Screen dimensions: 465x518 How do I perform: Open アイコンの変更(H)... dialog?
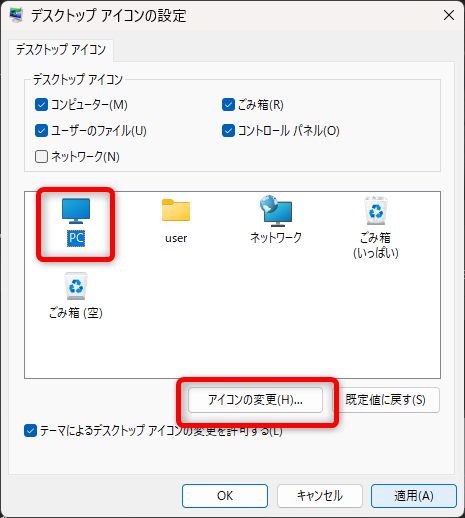point(255,400)
